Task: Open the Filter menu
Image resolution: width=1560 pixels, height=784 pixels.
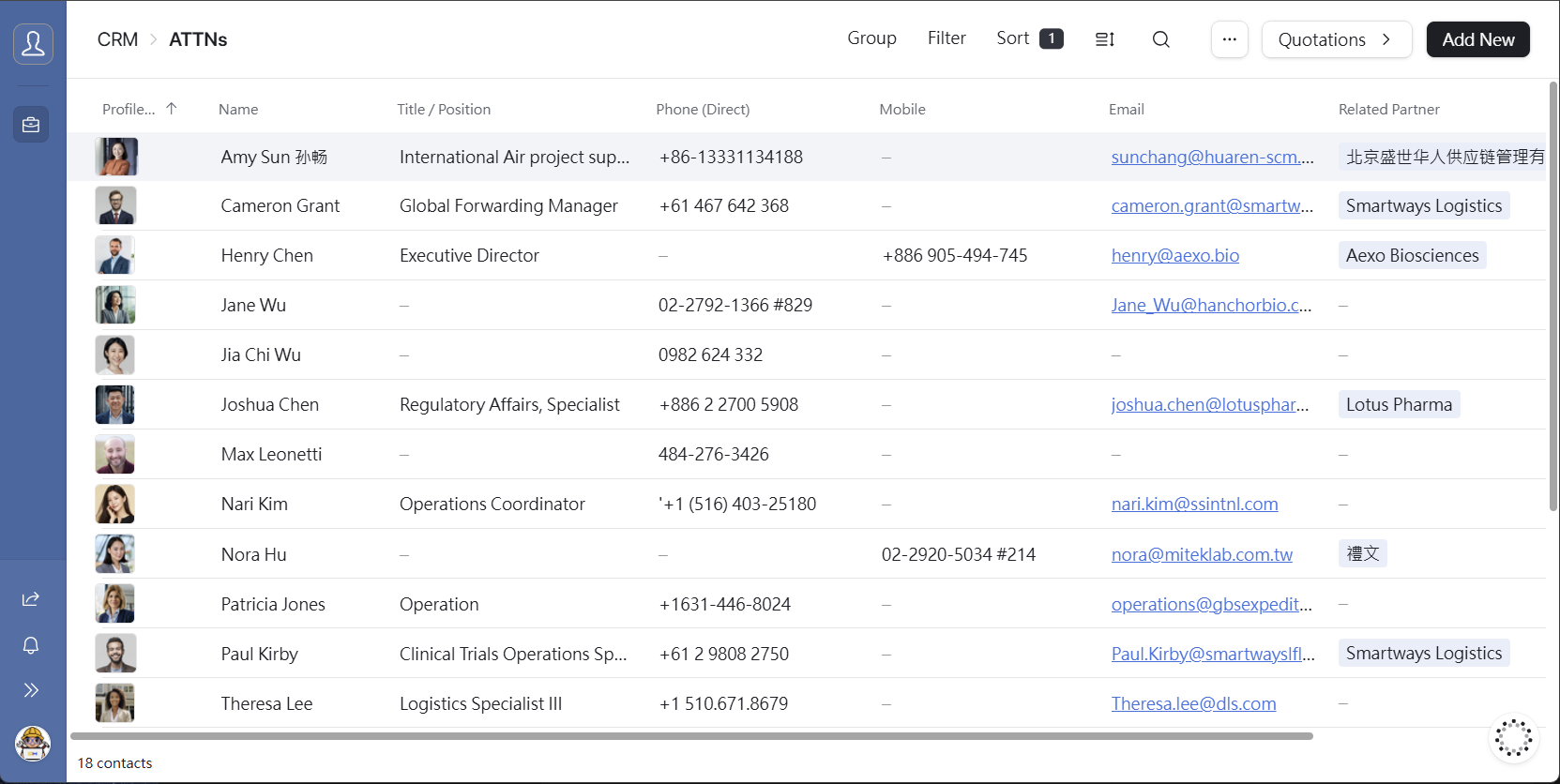Action: click(947, 38)
